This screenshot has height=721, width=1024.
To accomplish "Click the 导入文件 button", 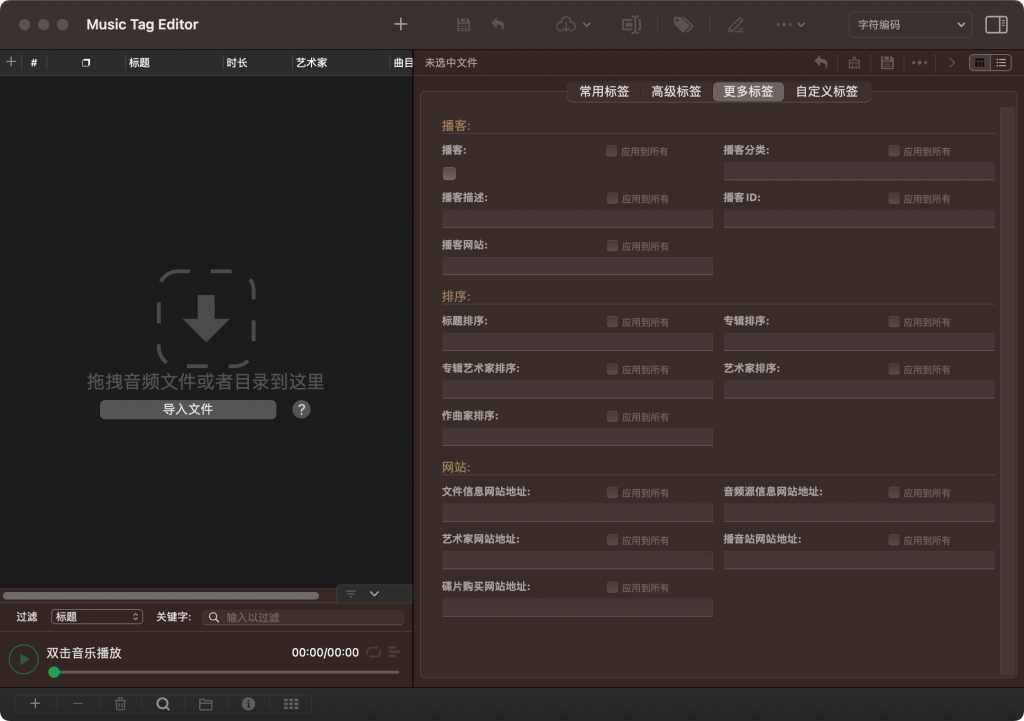I will [187, 409].
